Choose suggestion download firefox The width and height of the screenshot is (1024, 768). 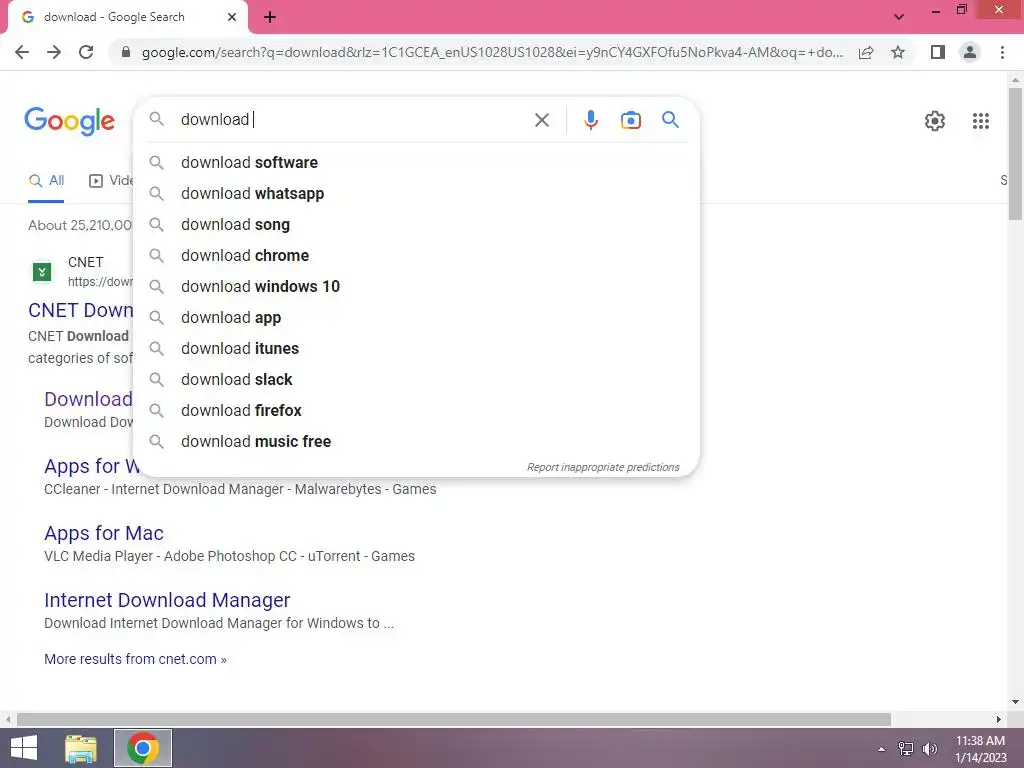click(416, 411)
